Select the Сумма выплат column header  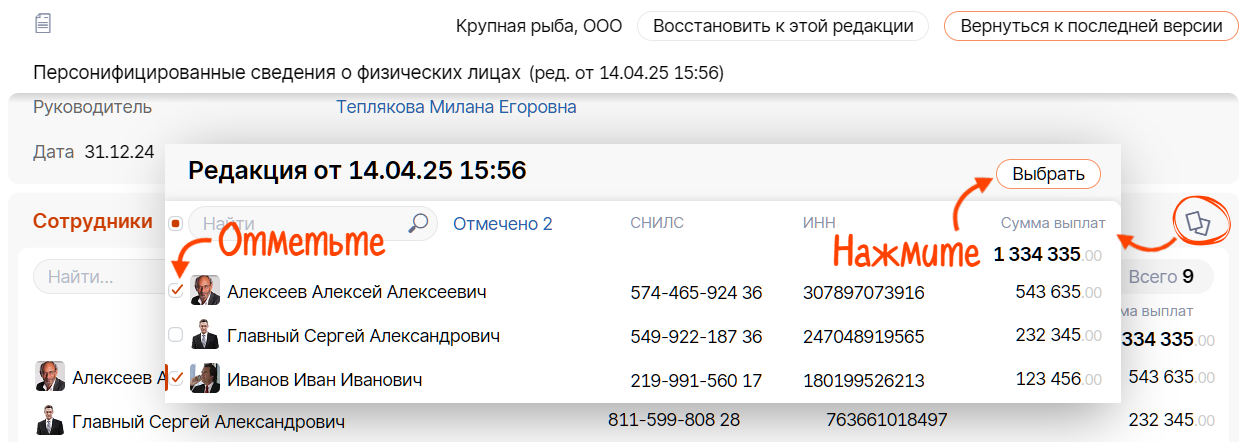(1053, 223)
